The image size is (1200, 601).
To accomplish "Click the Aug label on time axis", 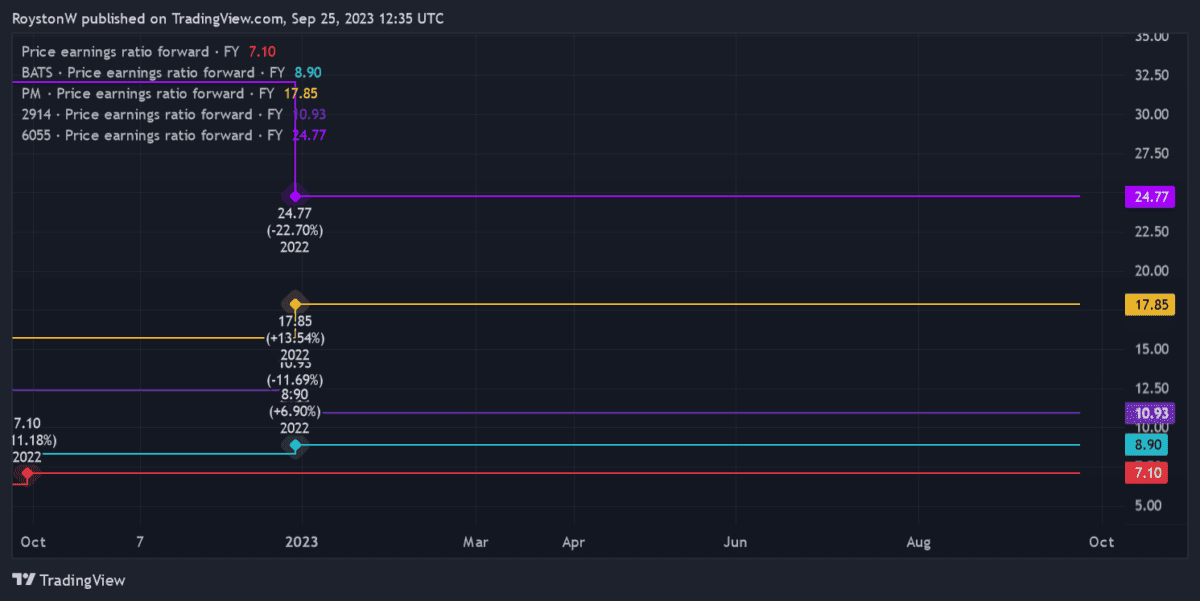I will tap(918, 542).
